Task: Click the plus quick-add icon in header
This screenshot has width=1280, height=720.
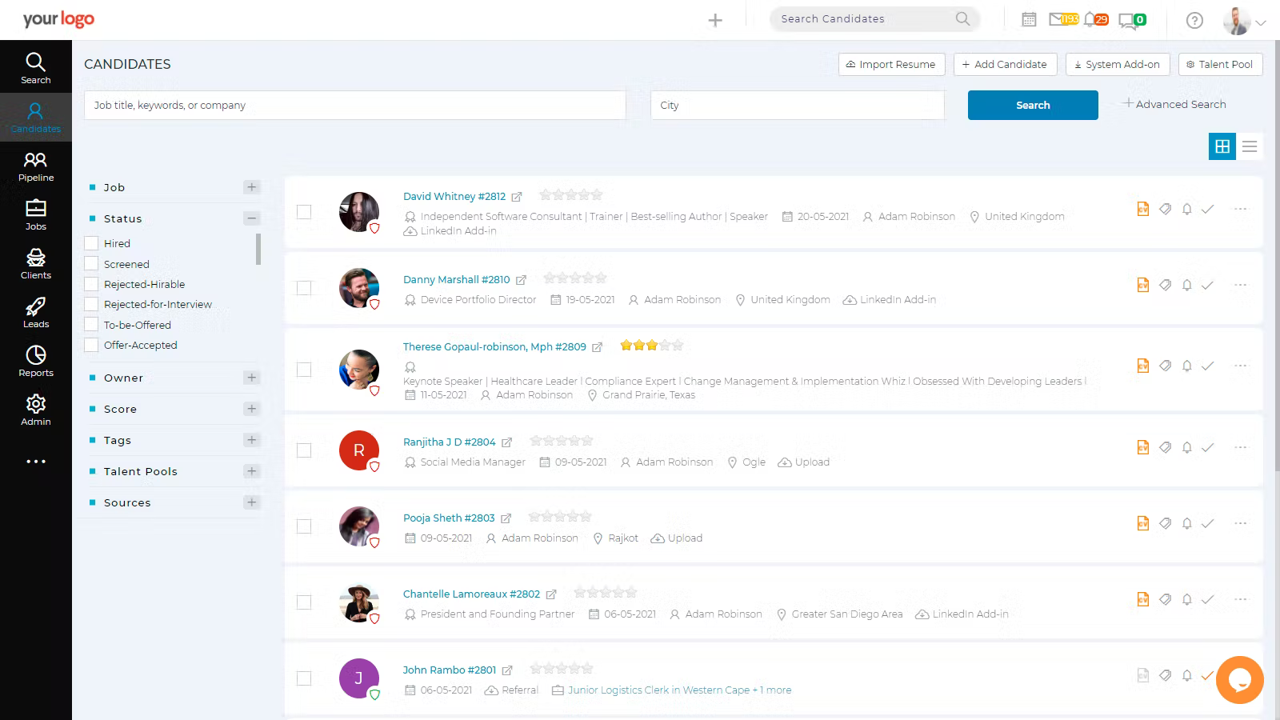Action: pos(715,20)
